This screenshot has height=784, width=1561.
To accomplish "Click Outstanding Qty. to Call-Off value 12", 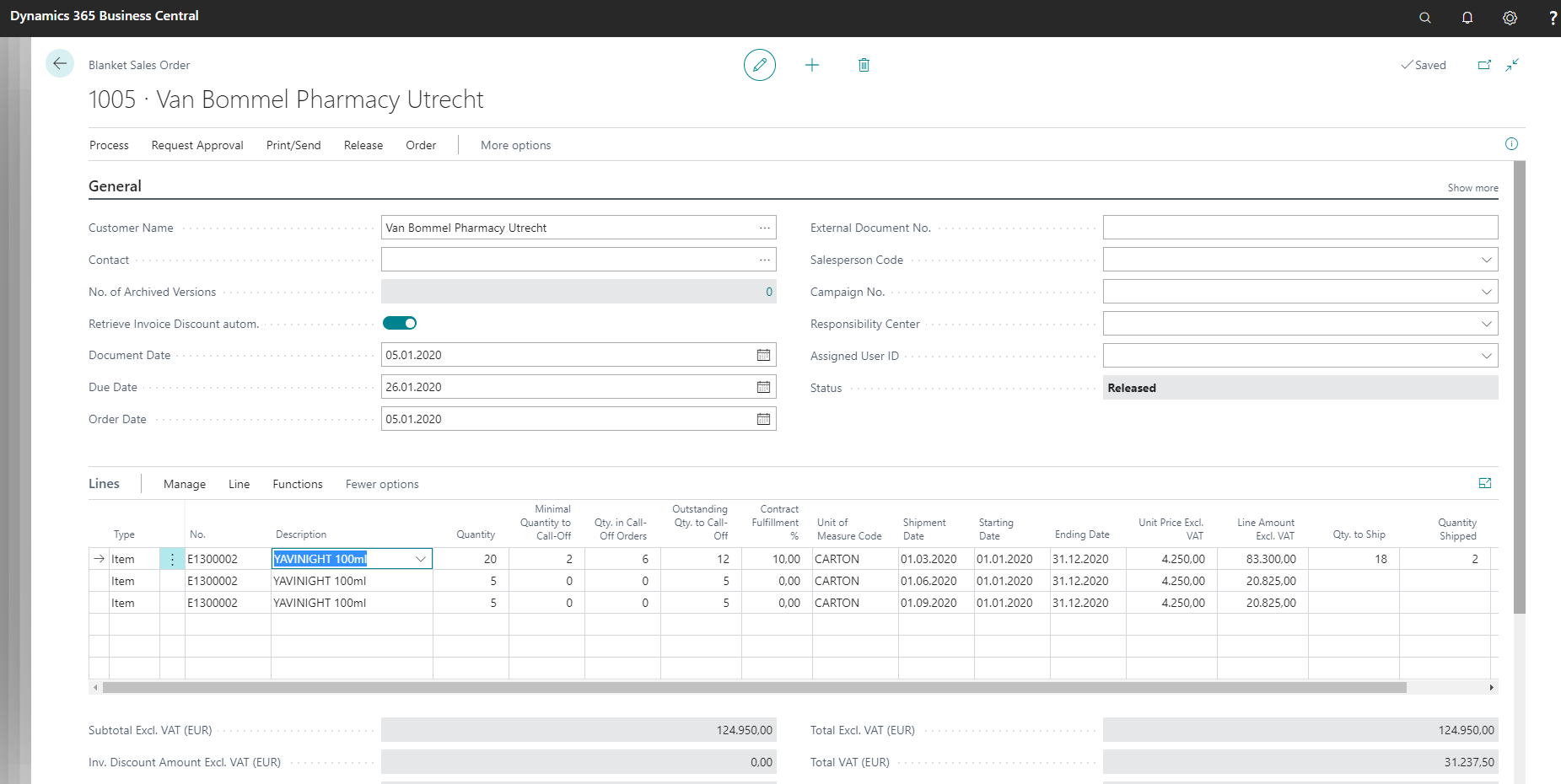I will tap(701, 559).
